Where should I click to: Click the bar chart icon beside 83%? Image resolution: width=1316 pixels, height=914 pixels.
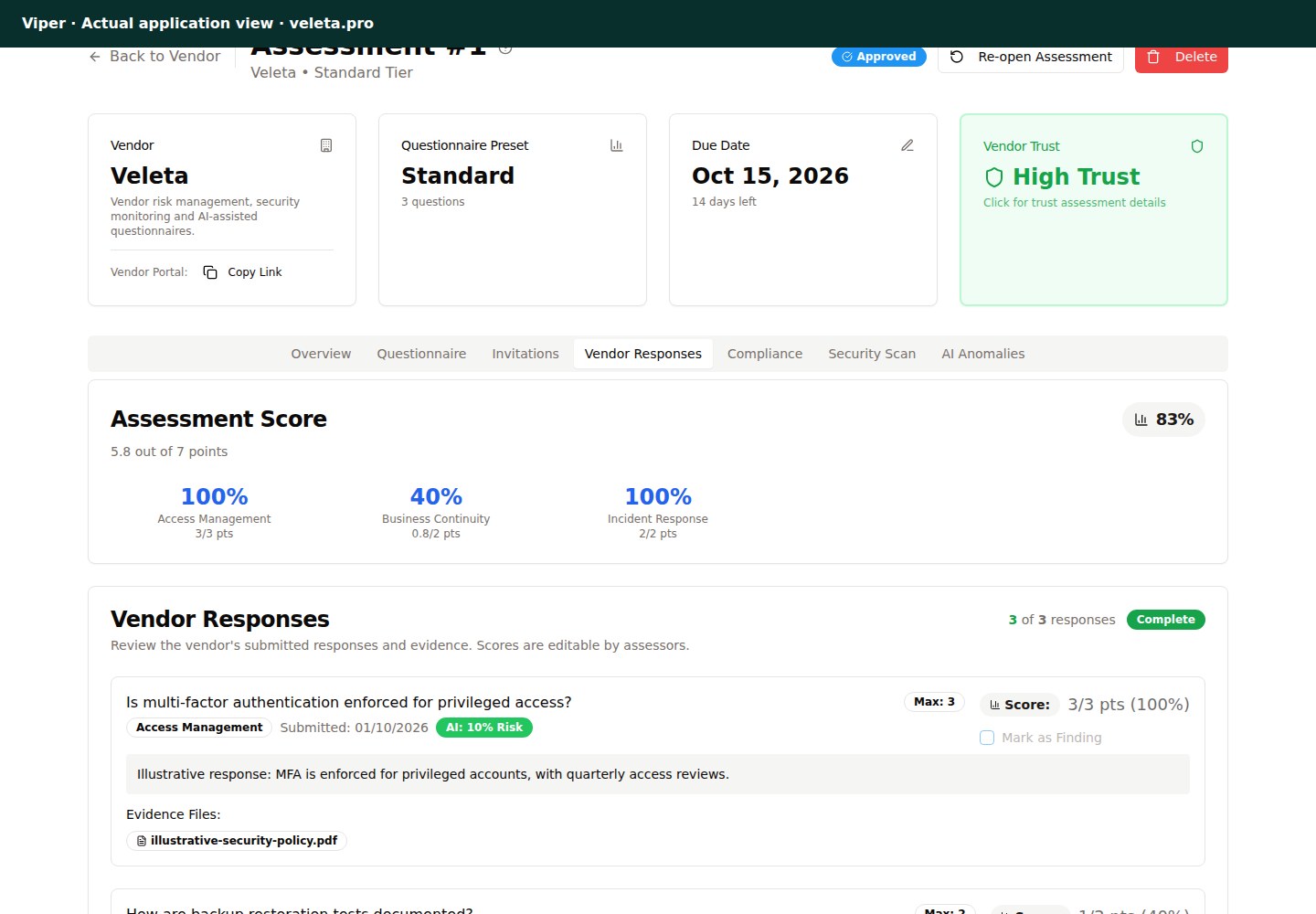point(1141,420)
